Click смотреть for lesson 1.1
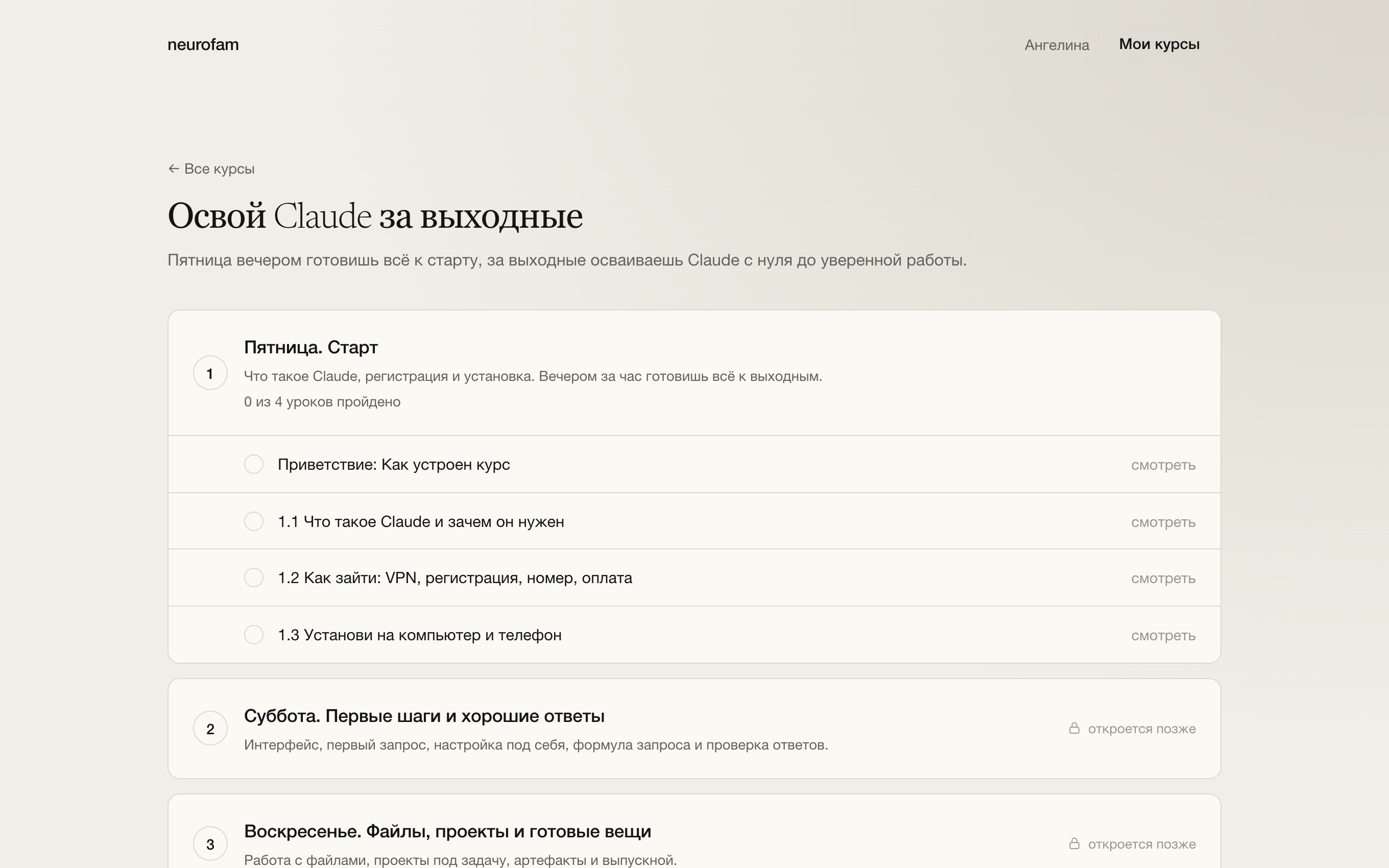 (x=1163, y=522)
